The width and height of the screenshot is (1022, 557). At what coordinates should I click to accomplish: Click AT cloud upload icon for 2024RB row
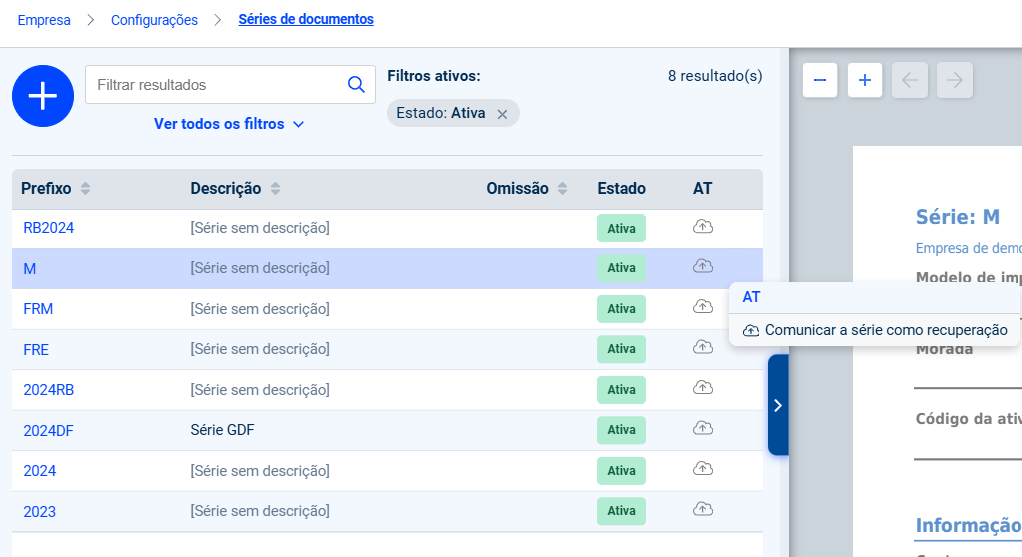pyautogui.click(x=703, y=388)
